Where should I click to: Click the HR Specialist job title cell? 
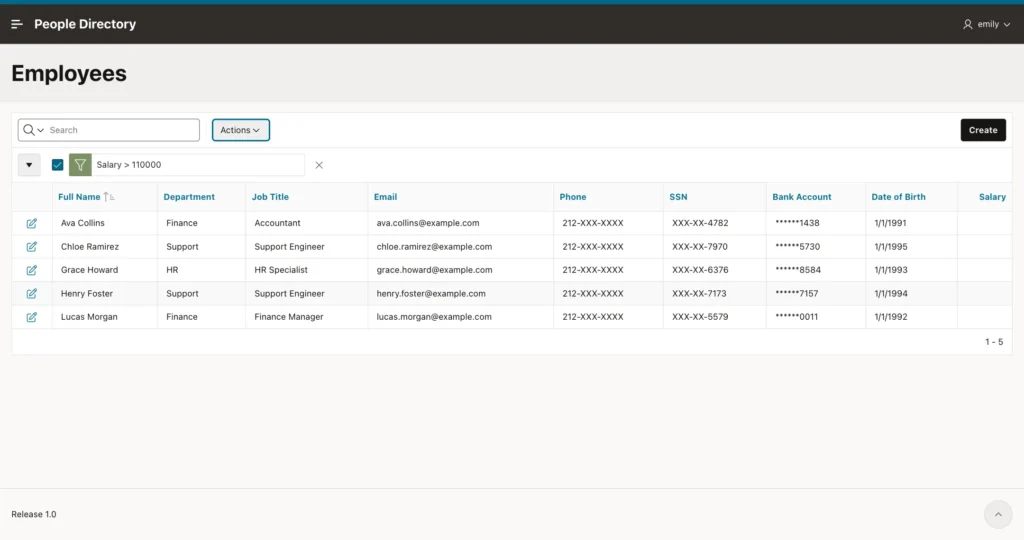pos(281,270)
